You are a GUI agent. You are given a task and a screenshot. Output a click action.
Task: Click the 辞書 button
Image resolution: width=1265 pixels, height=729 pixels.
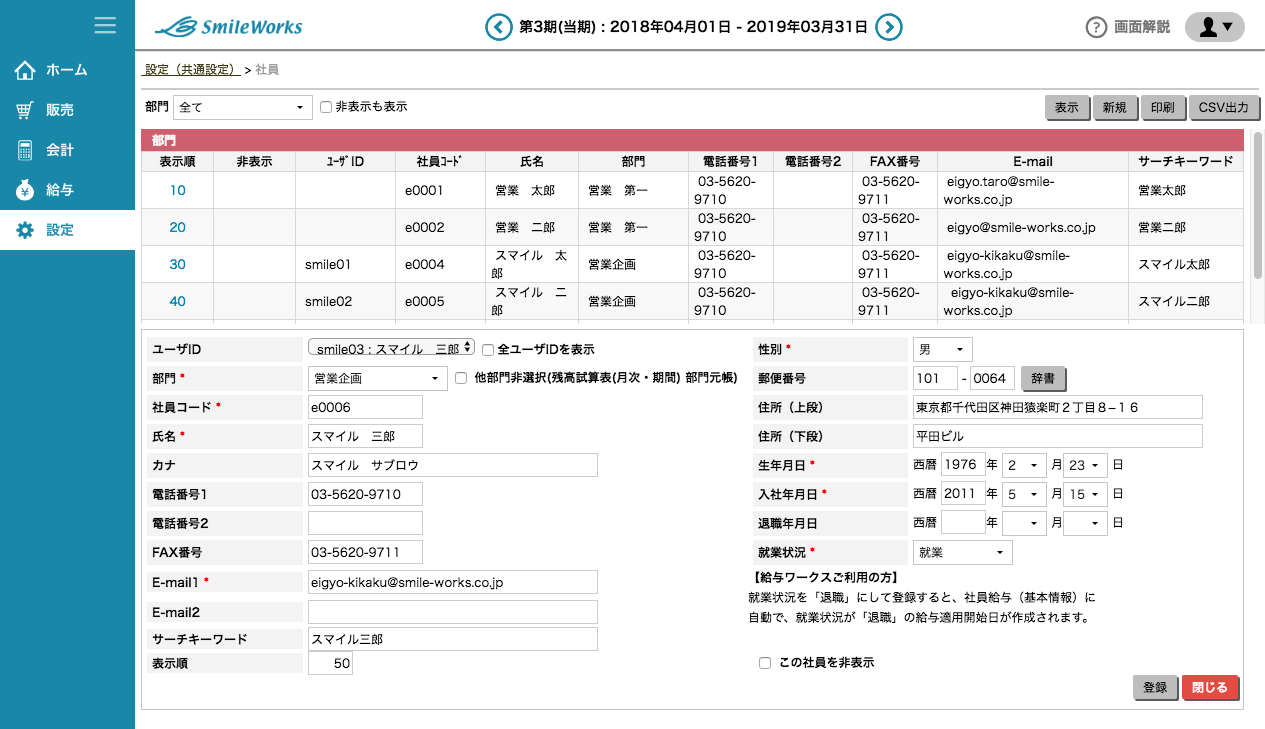pyautogui.click(x=1044, y=378)
